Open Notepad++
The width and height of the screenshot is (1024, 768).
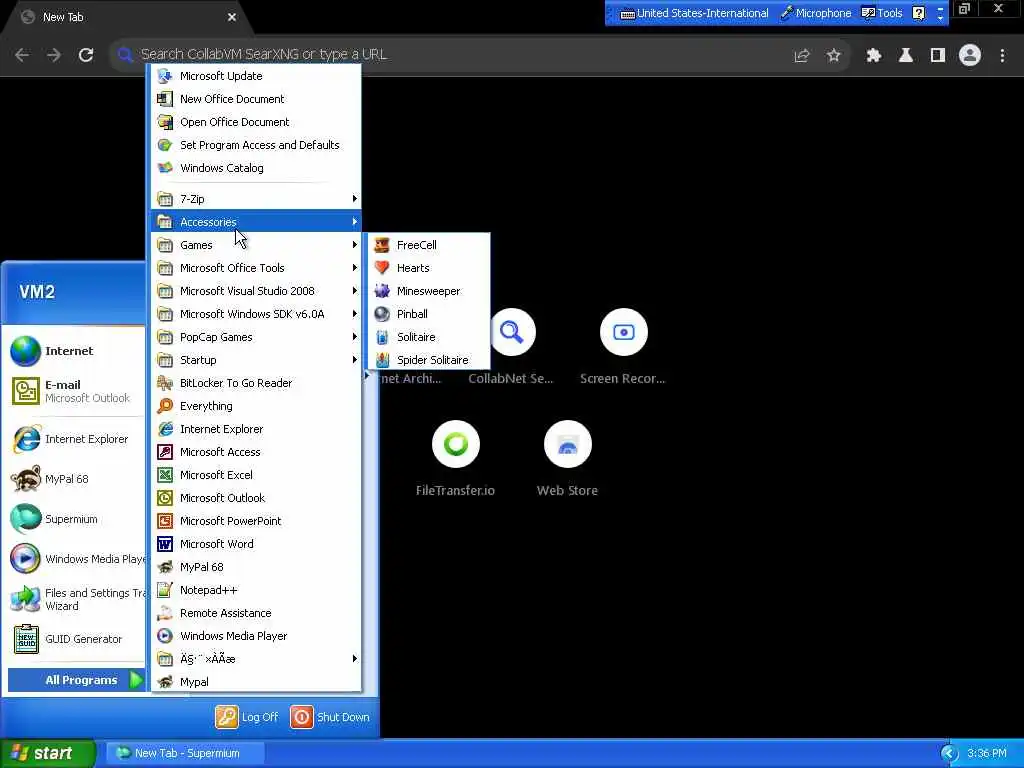256,590
